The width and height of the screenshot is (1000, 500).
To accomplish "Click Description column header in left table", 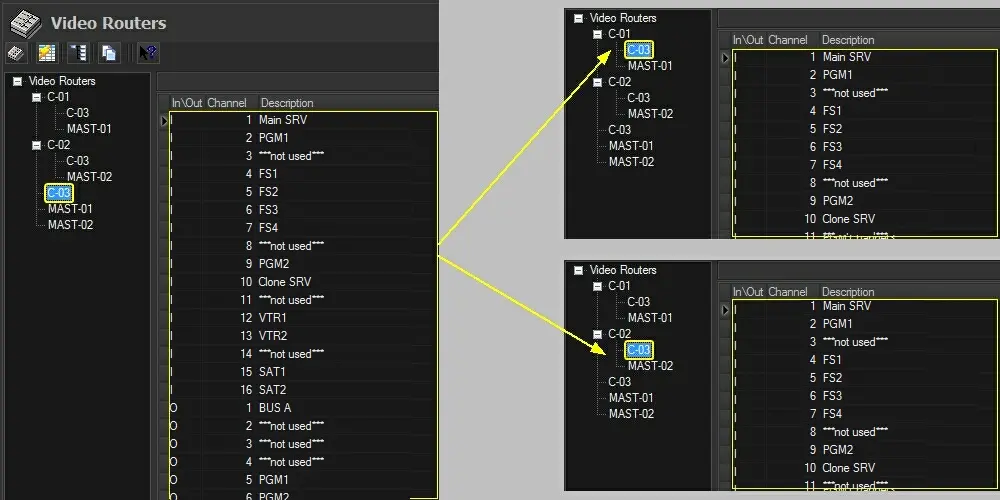I will click(287, 103).
